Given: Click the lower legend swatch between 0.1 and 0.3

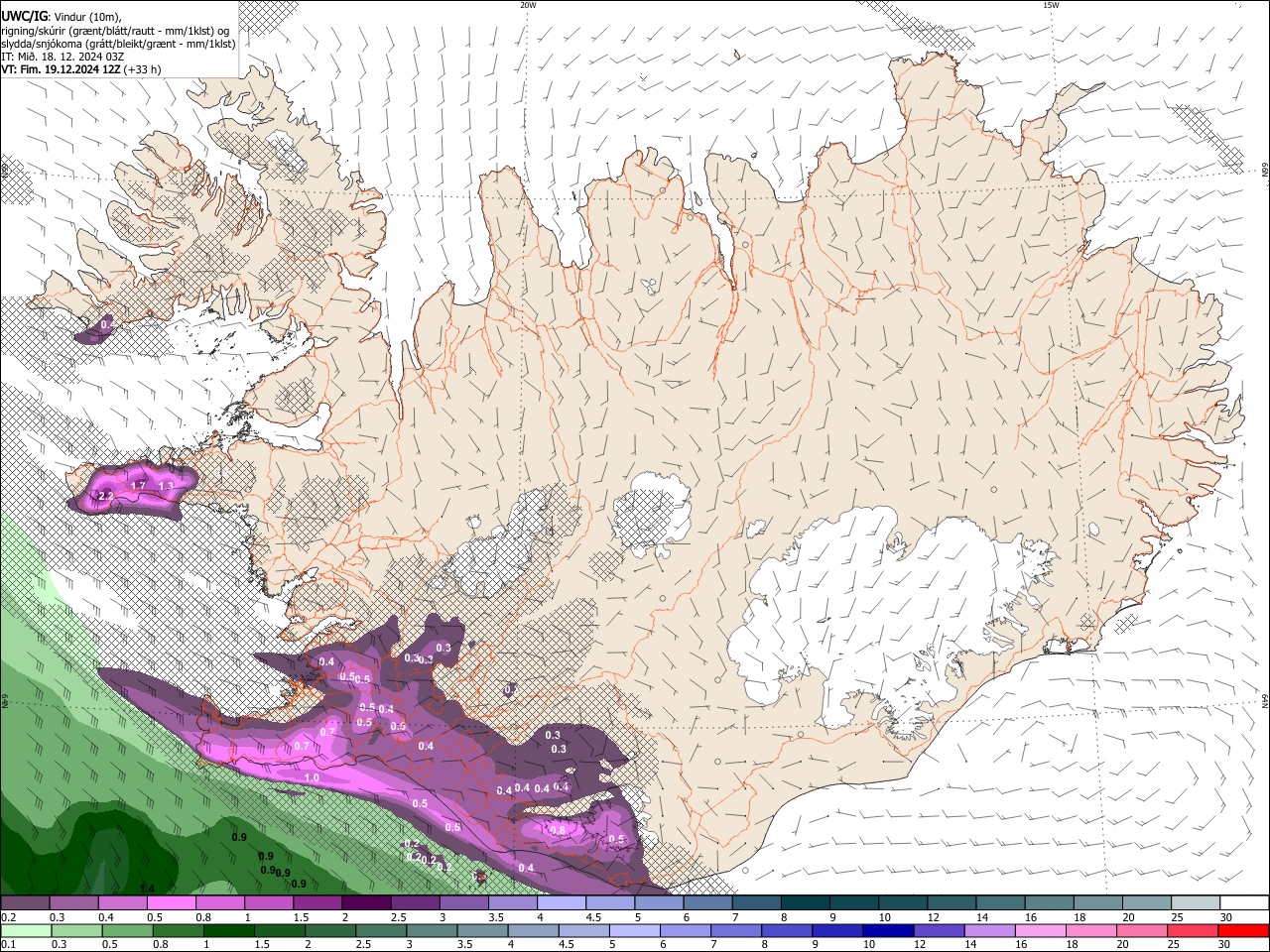Looking at the screenshot, I should (x=25, y=931).
